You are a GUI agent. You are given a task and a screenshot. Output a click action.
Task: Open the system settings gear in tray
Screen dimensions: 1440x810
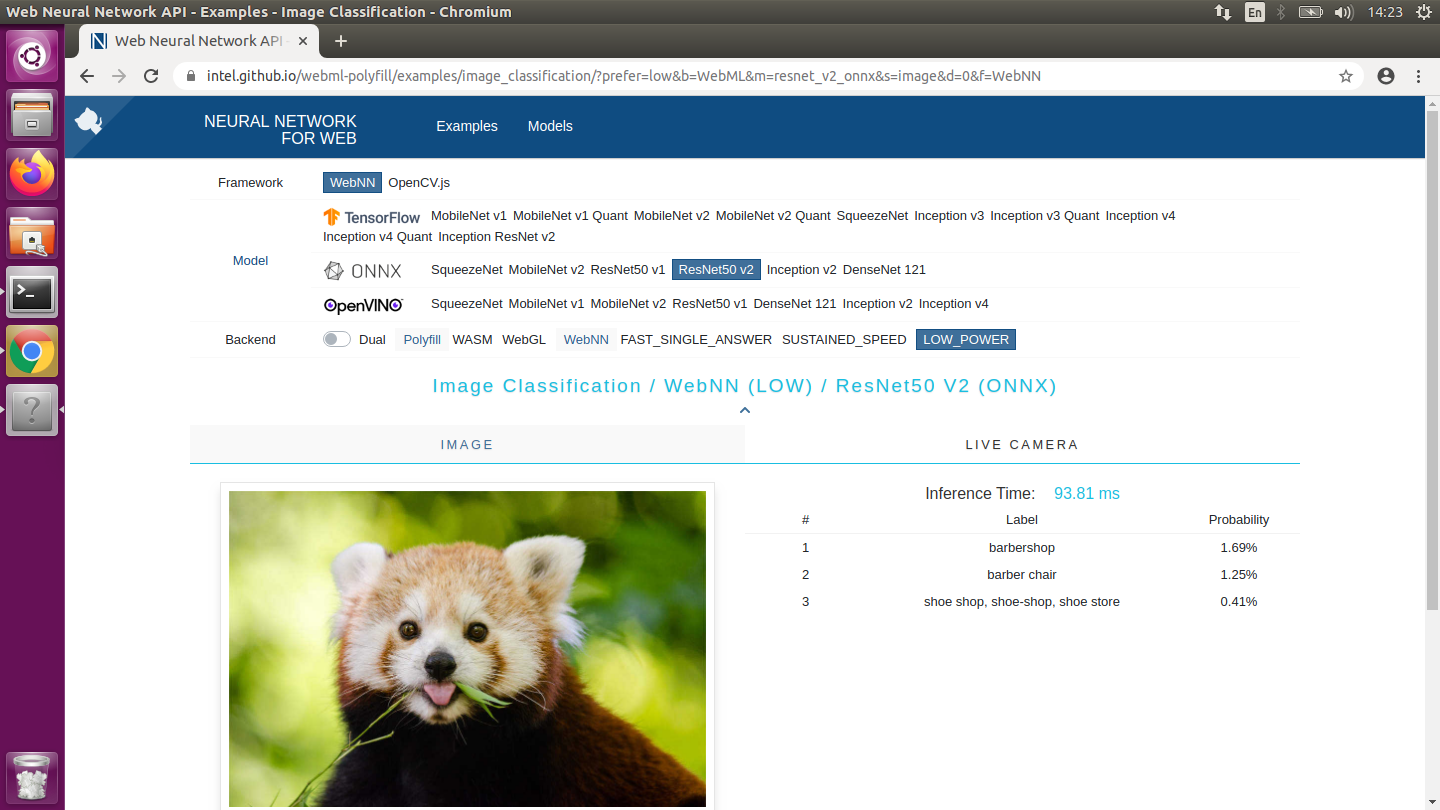1424,12
